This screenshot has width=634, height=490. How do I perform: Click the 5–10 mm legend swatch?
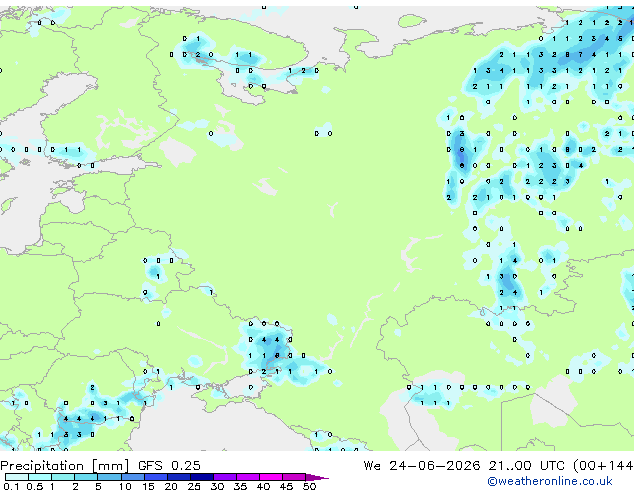point(109,477)
